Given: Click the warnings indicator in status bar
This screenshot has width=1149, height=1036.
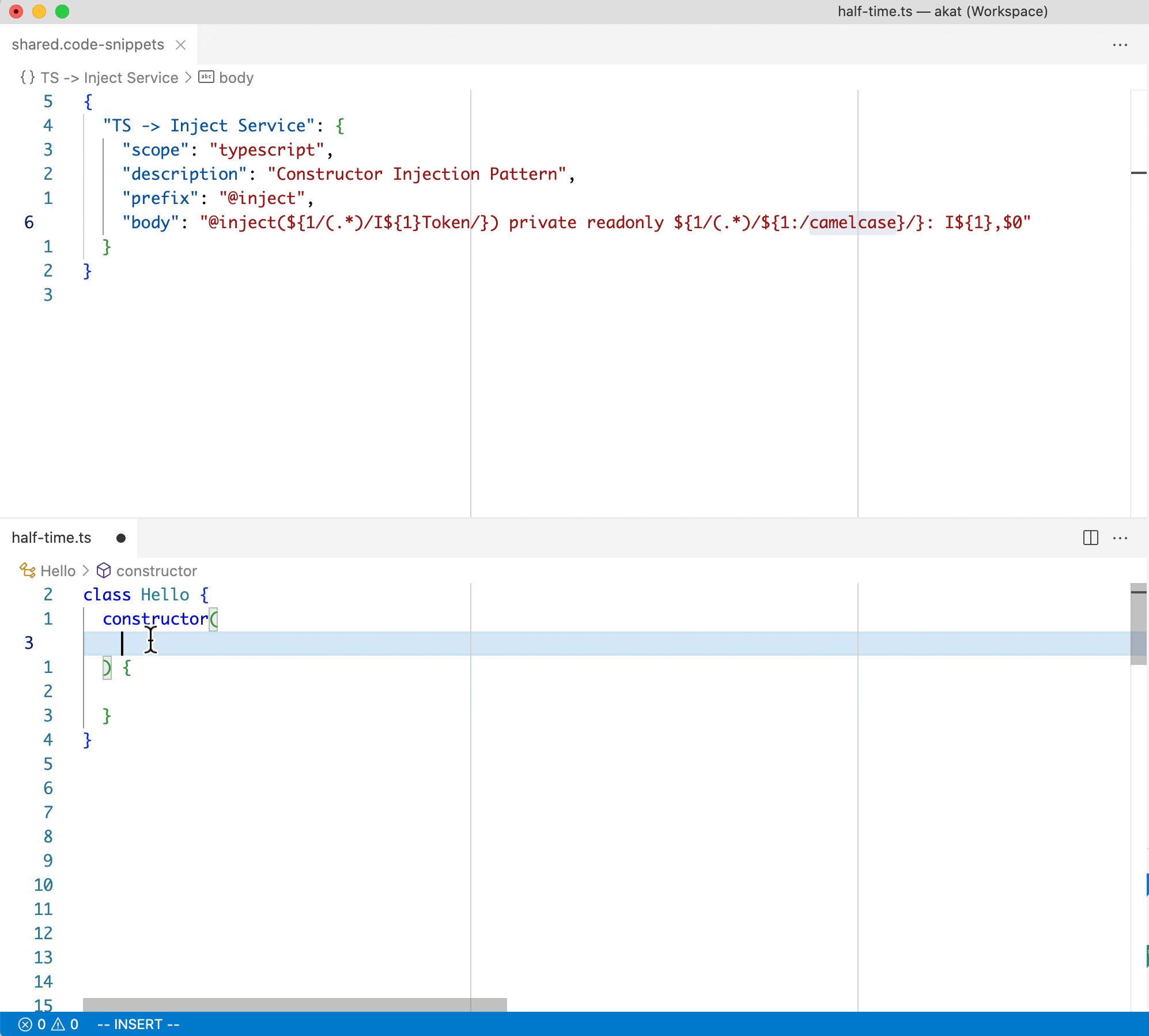Looking at the screenshot, I should pyautogui.click(x=65, y=1024).
